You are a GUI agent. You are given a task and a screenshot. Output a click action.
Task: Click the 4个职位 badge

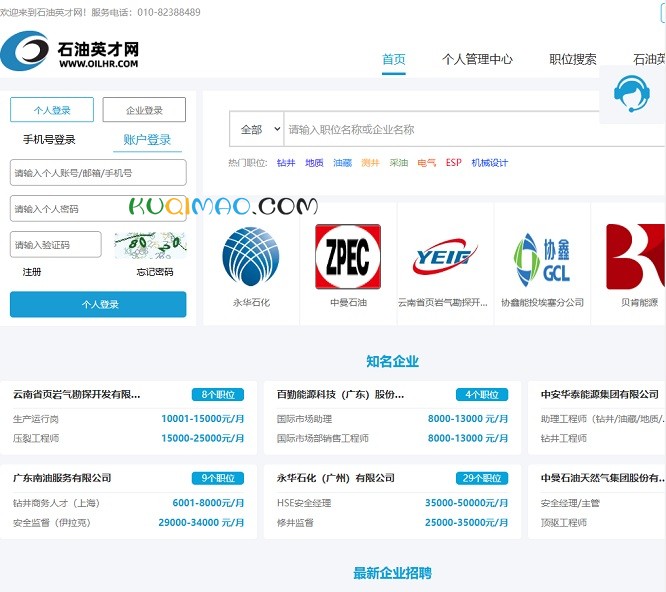coord(482,395)
